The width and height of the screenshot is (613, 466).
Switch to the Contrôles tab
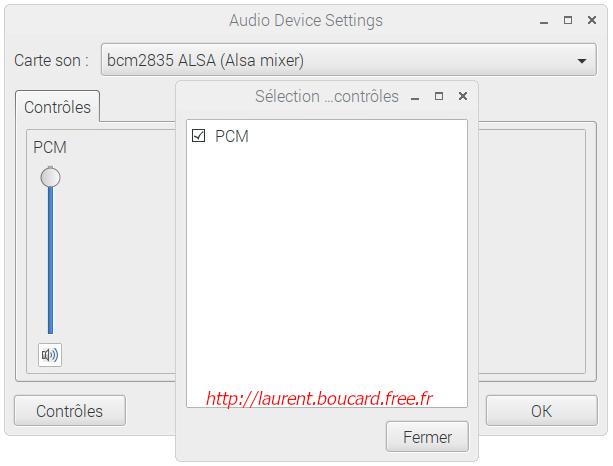coord(57,107)
